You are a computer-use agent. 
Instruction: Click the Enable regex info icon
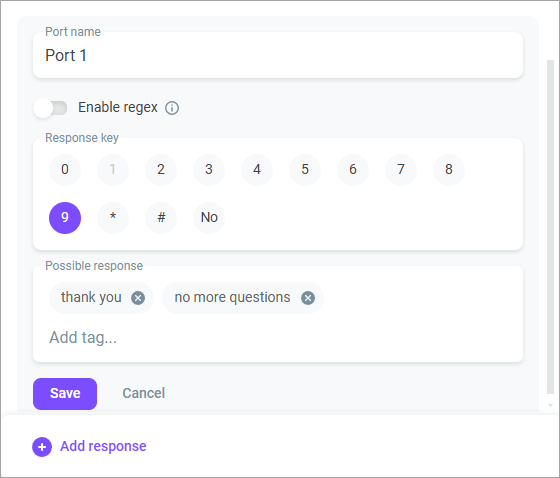pyautogui.click(x=172, y=108)
